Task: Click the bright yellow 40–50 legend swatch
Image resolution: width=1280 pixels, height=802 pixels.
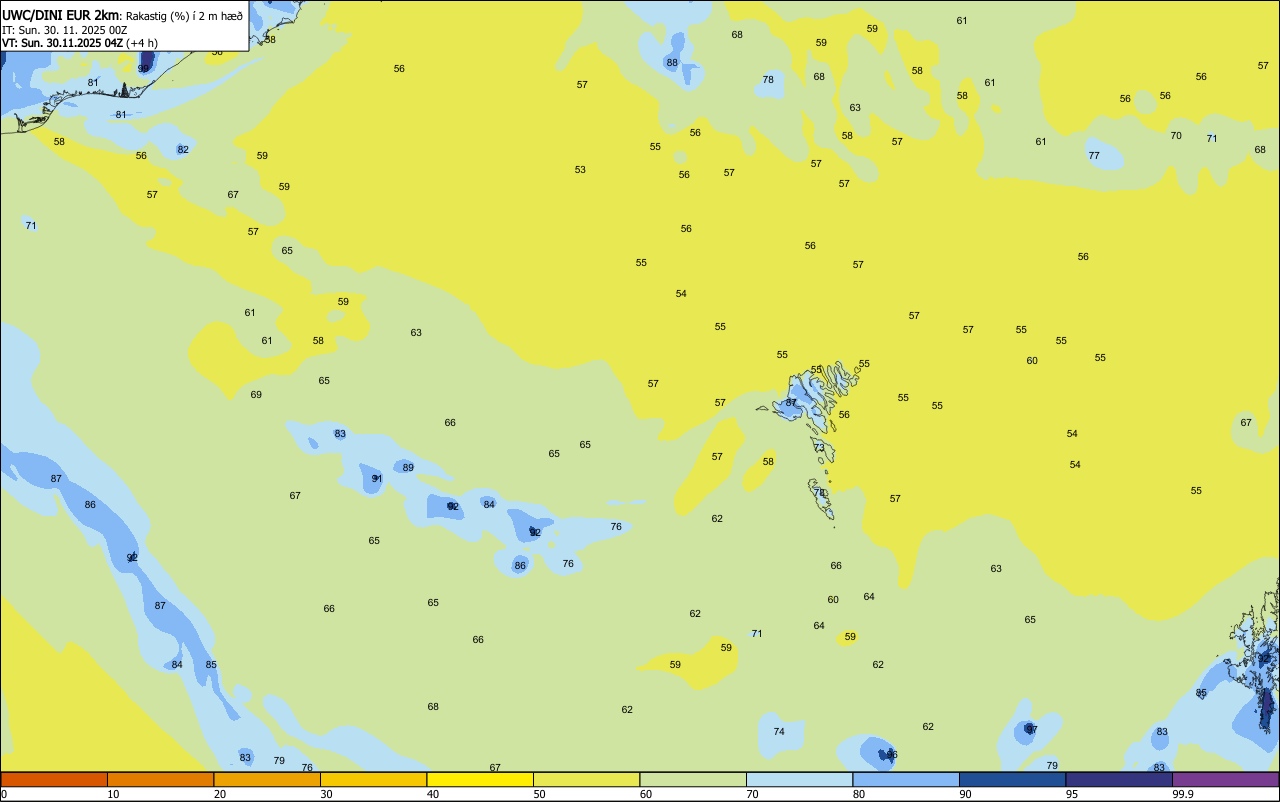Action: 480,779
